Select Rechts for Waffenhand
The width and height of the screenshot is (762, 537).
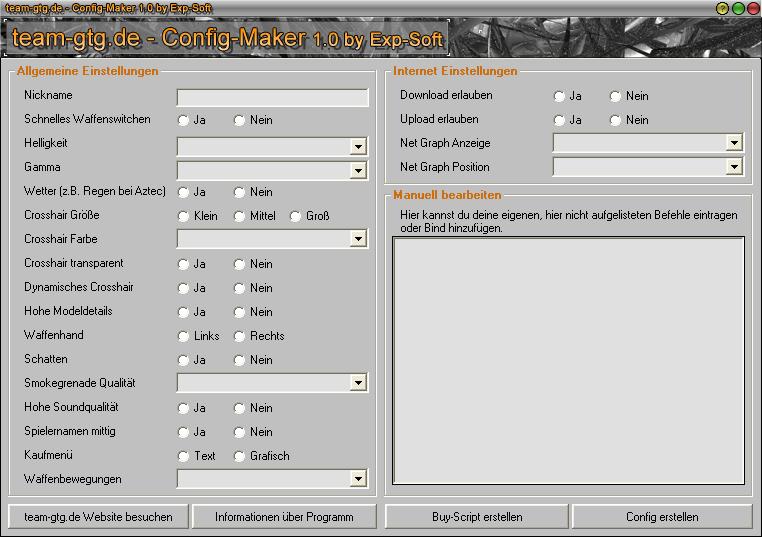coord(240,336)
